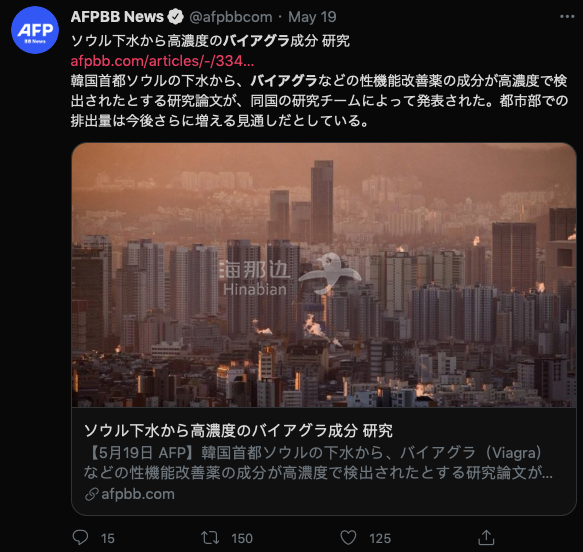
Task: Open the May 19 timestamp
Action: (312, 17)
